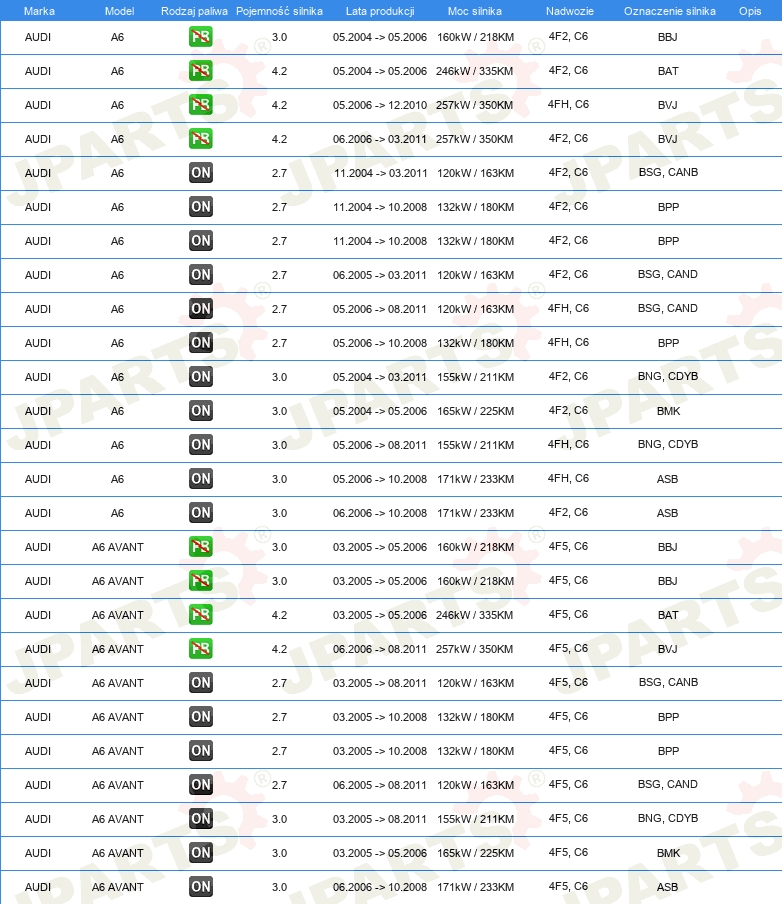782x904 pixels.
Task: Click engine code ASB in the A6 AVANT row
Action: click(x=667, y=887)
